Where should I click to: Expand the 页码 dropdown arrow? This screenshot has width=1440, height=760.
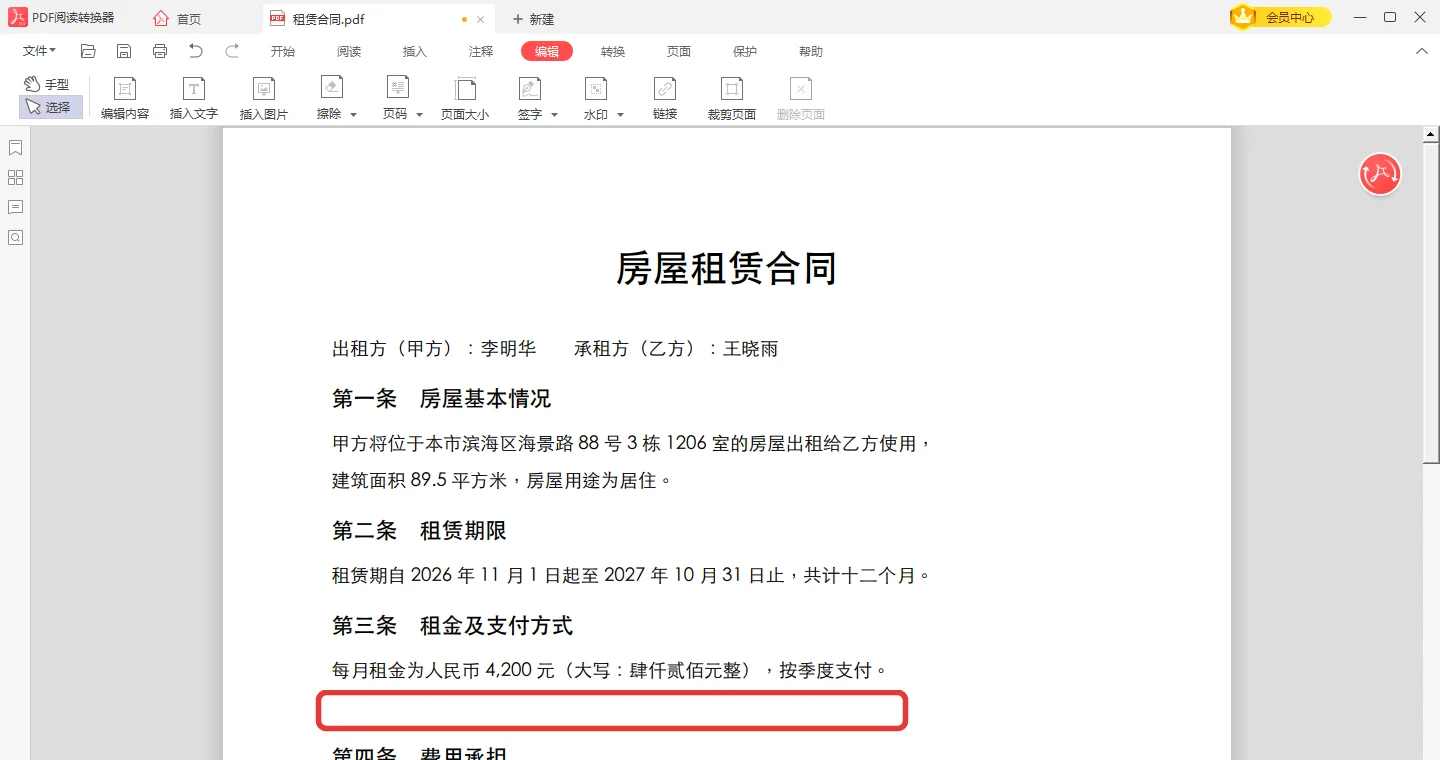419,115
